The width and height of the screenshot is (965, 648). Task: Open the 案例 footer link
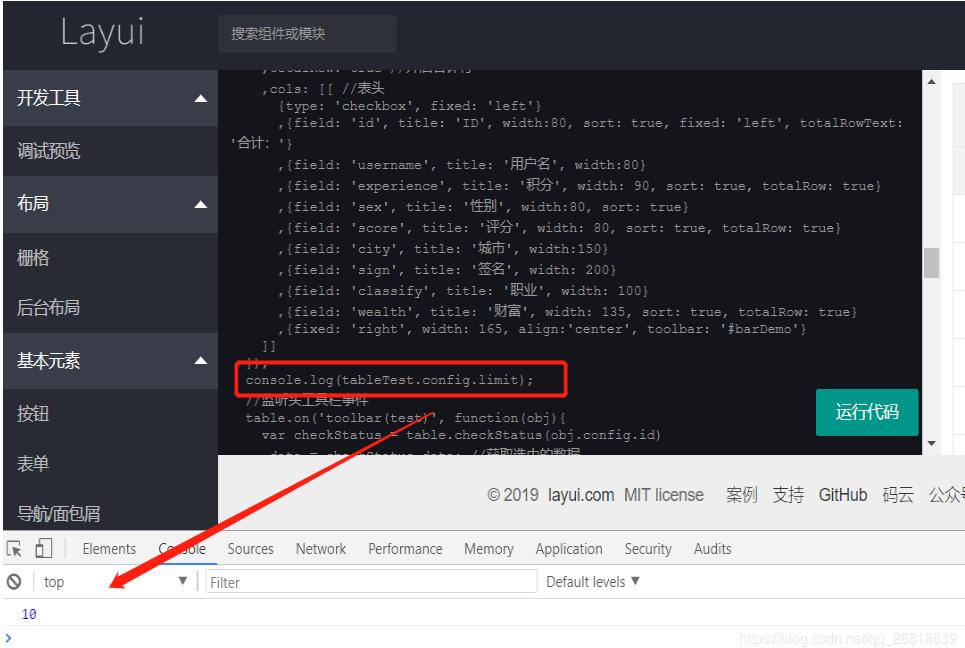click(x=742, y=495)
